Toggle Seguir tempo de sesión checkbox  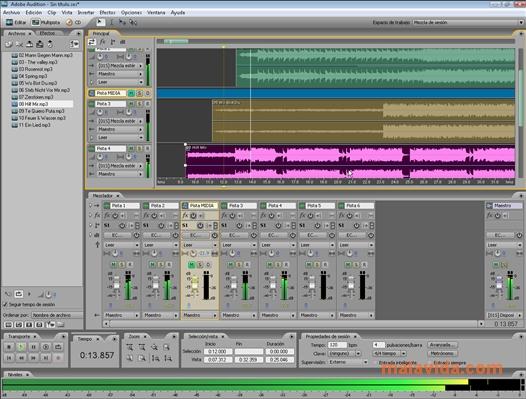pyautogui.click(x=5, y=304)
